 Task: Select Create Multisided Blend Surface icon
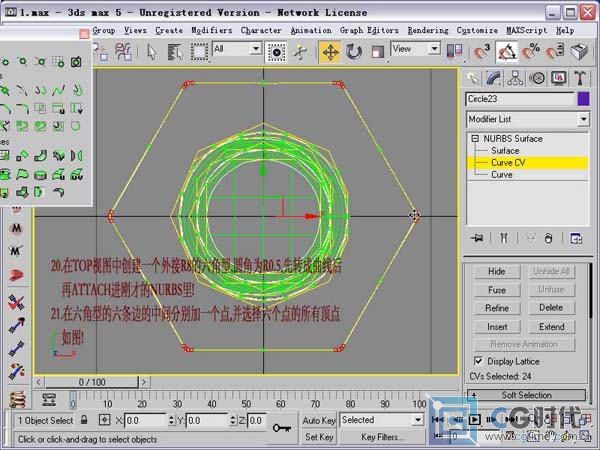coord(22,192)
